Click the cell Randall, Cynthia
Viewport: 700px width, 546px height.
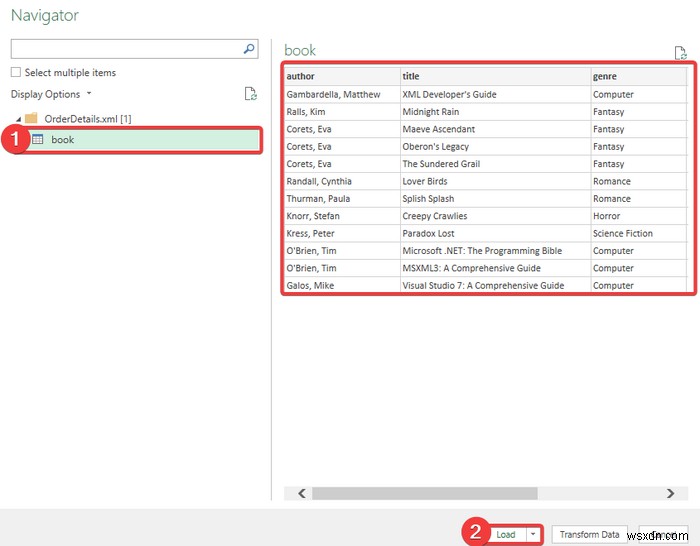pyautogui.click(x=342, y=181)
